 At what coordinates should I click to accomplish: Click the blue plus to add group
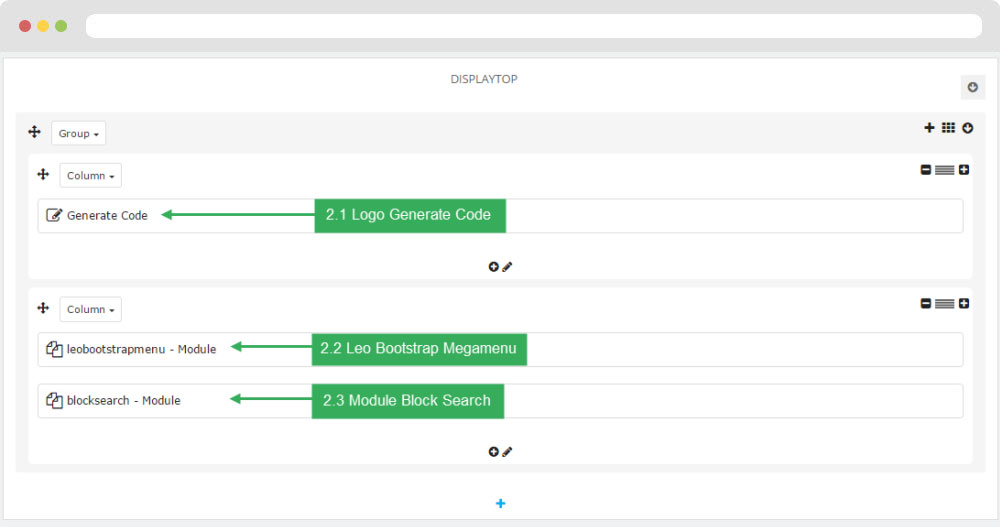coord(501,503)
